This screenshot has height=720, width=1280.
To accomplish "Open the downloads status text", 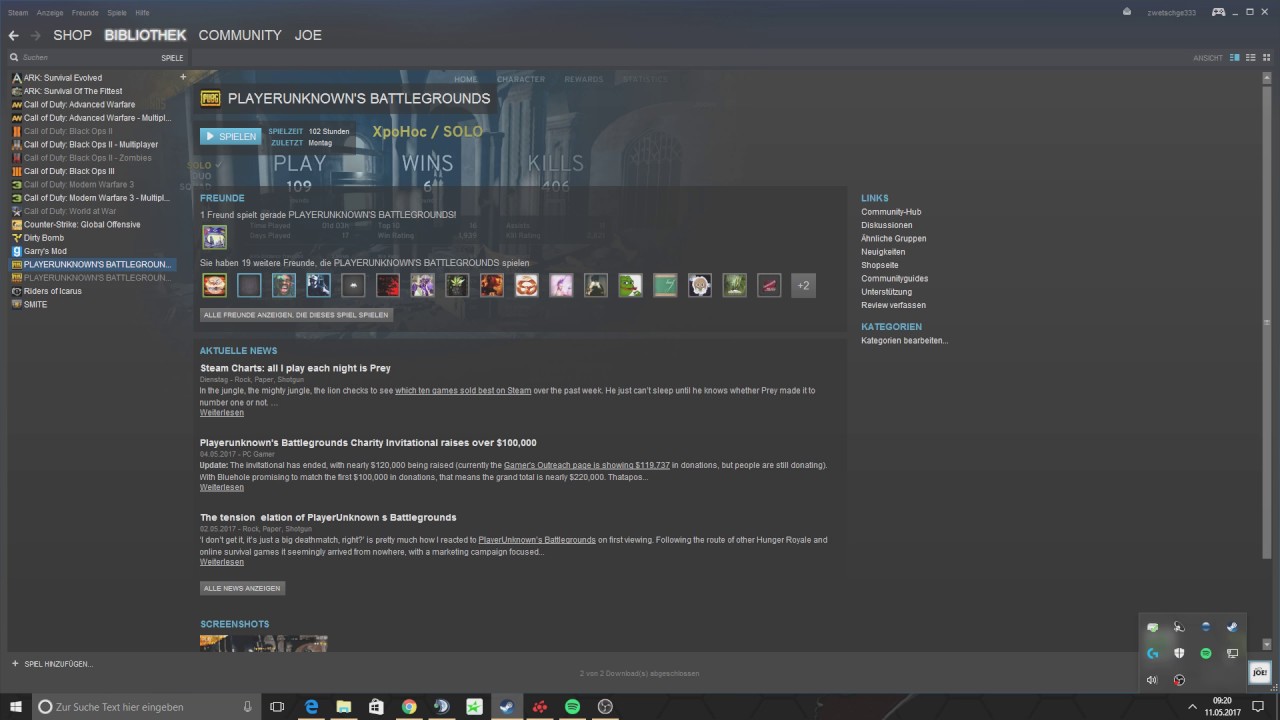I will pos(639,673).
